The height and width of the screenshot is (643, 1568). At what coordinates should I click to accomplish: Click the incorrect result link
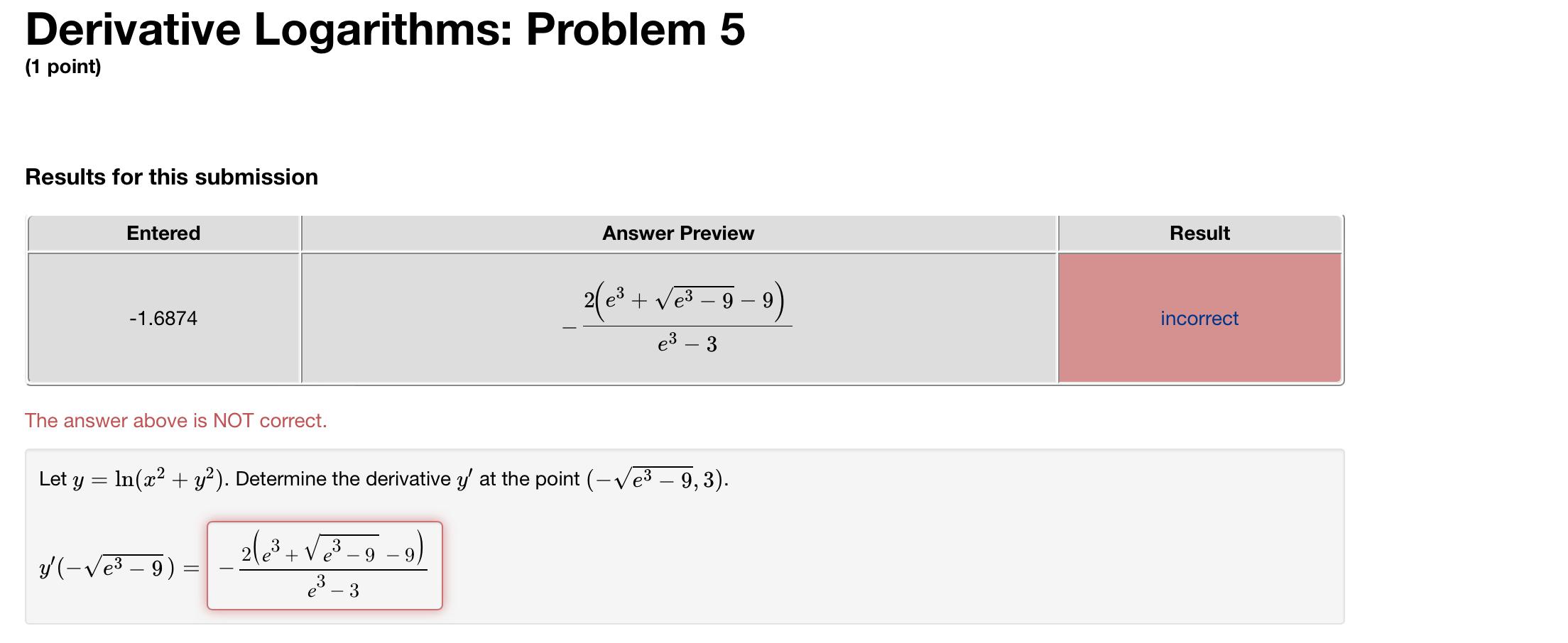(1198, 319)
